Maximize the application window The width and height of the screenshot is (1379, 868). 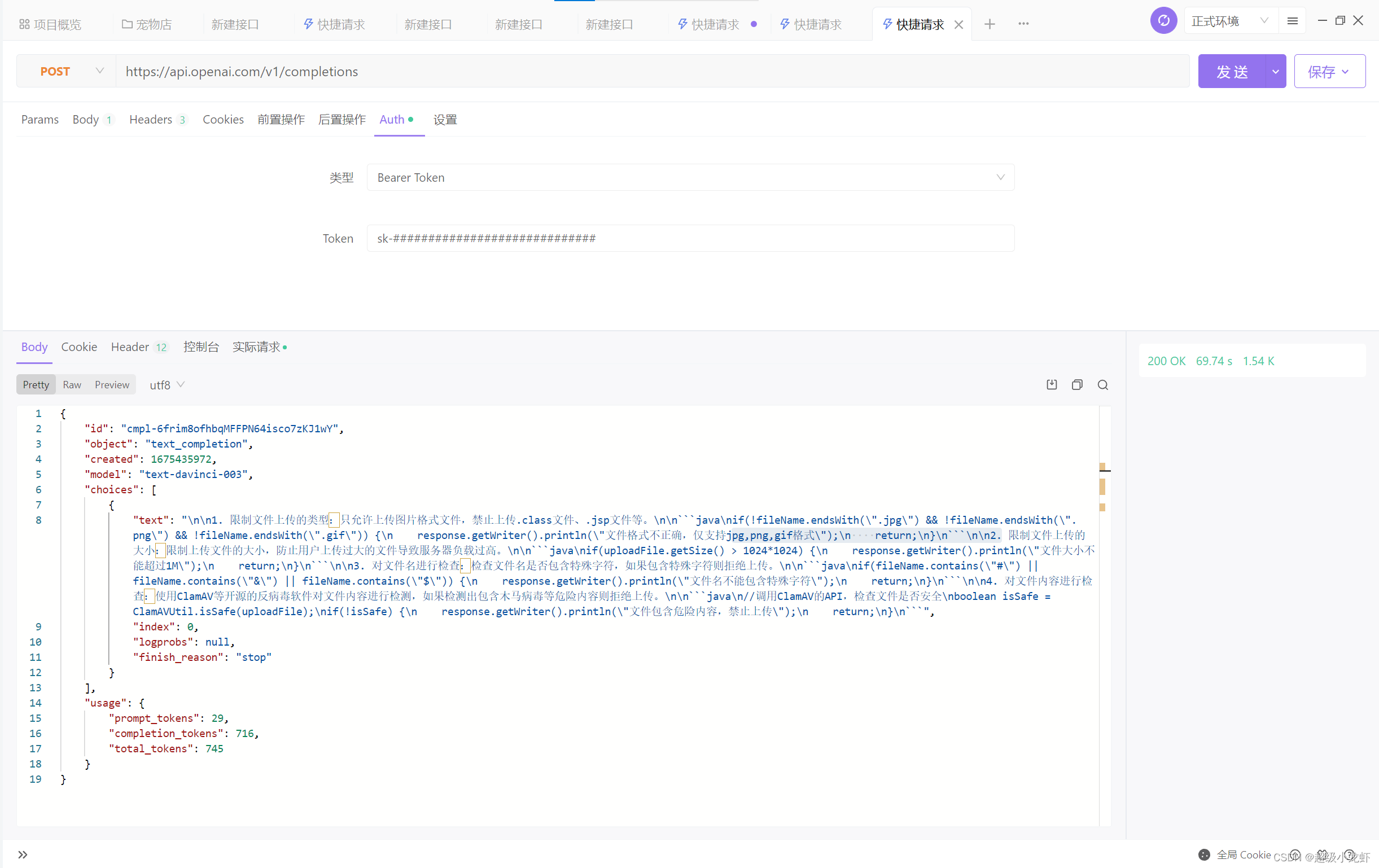pyautogui.click(x=1340, y=21)
